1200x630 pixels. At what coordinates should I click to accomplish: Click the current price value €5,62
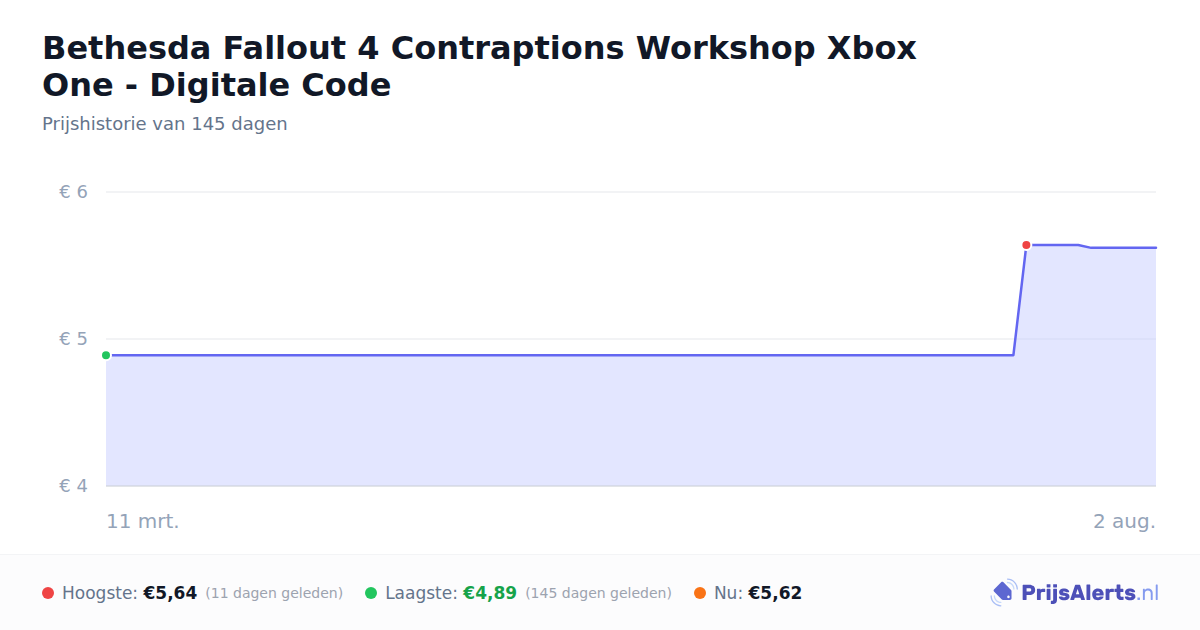775,593
